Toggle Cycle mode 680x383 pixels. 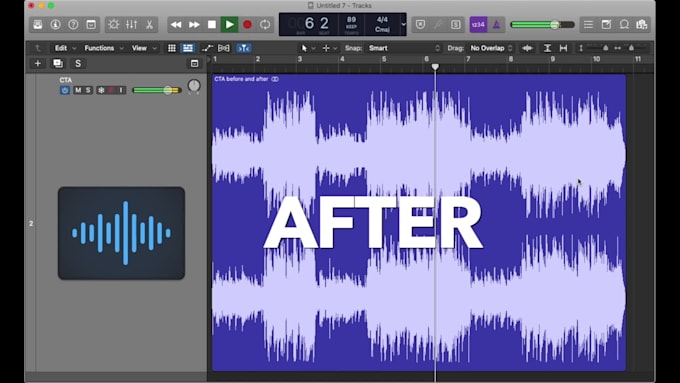click(265, 25)
